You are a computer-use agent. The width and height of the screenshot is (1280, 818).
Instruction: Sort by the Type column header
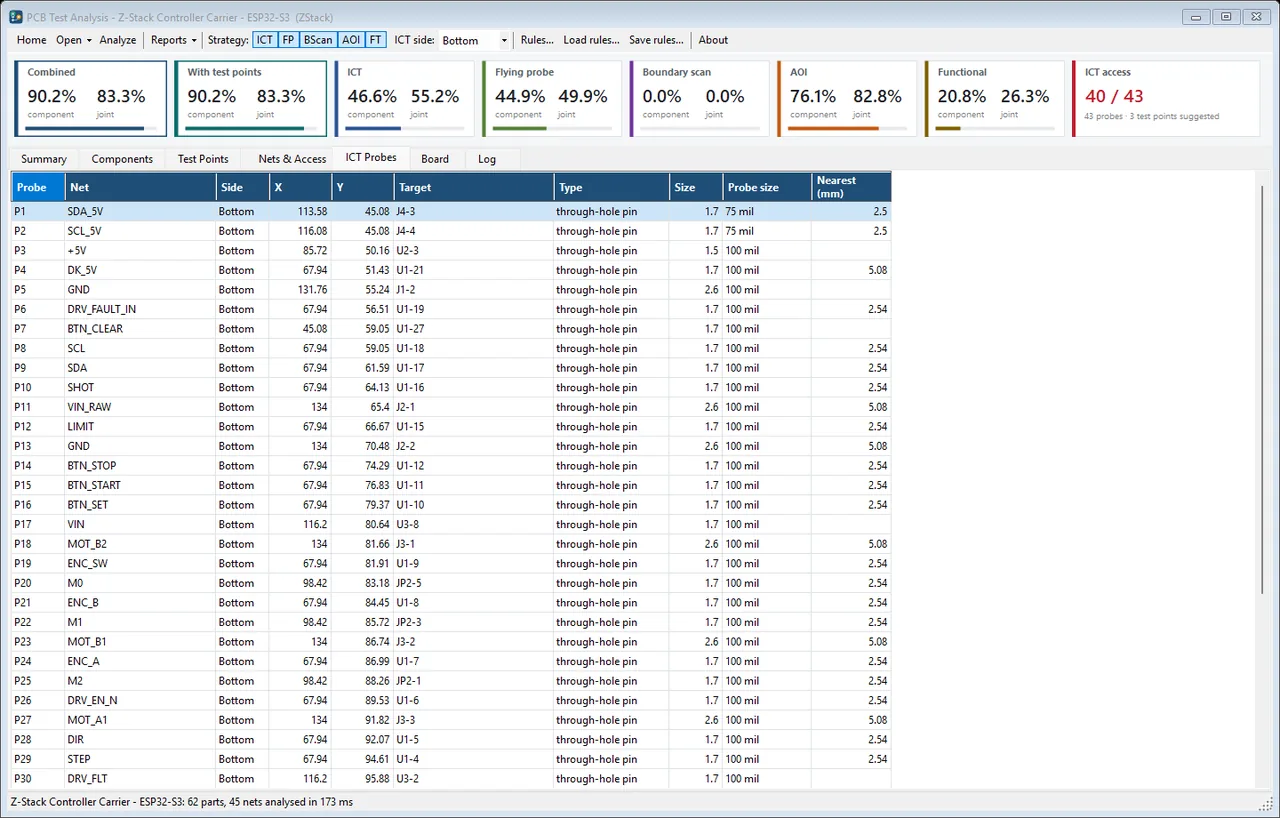coord(612,187)
